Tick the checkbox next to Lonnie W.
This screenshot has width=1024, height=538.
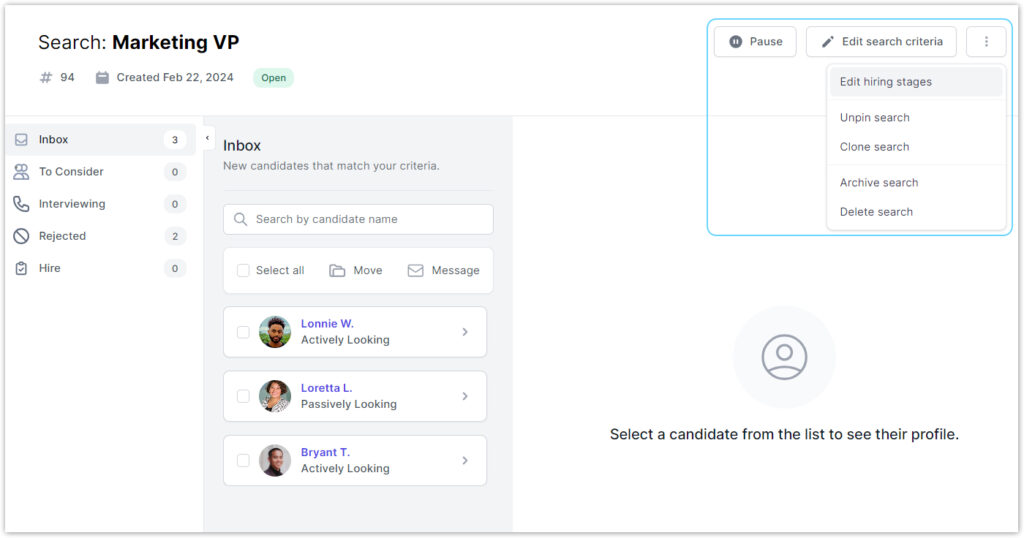243,332
